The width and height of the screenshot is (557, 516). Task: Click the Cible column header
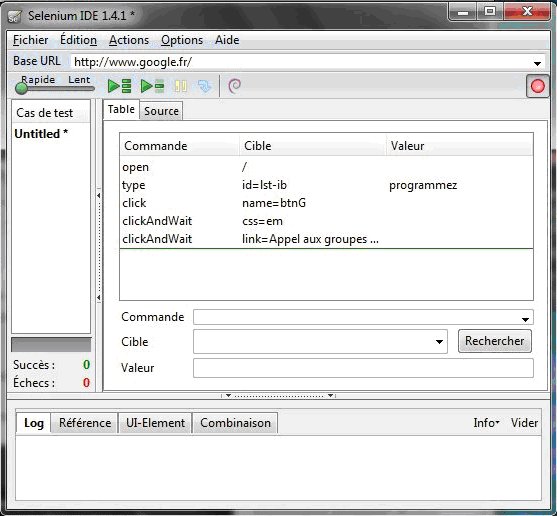313,146
